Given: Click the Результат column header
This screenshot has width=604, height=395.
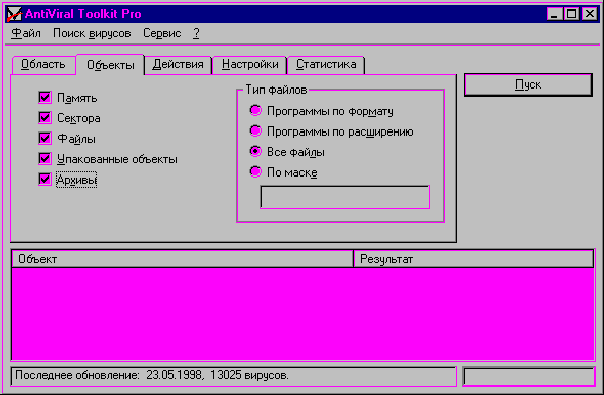Looking at the screenshot, I should click(x=473, y=259).
